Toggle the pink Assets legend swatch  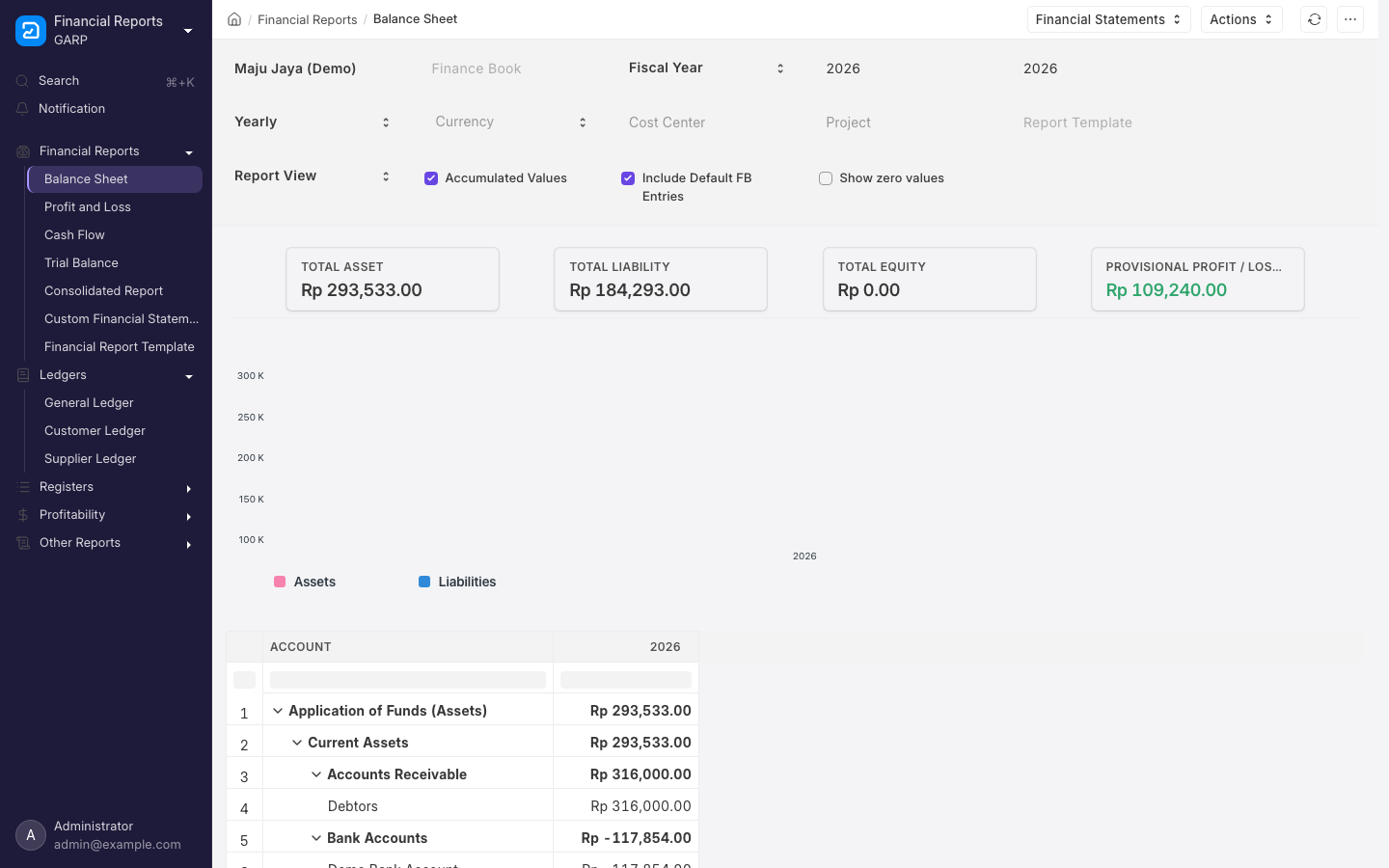click(280, 582)
